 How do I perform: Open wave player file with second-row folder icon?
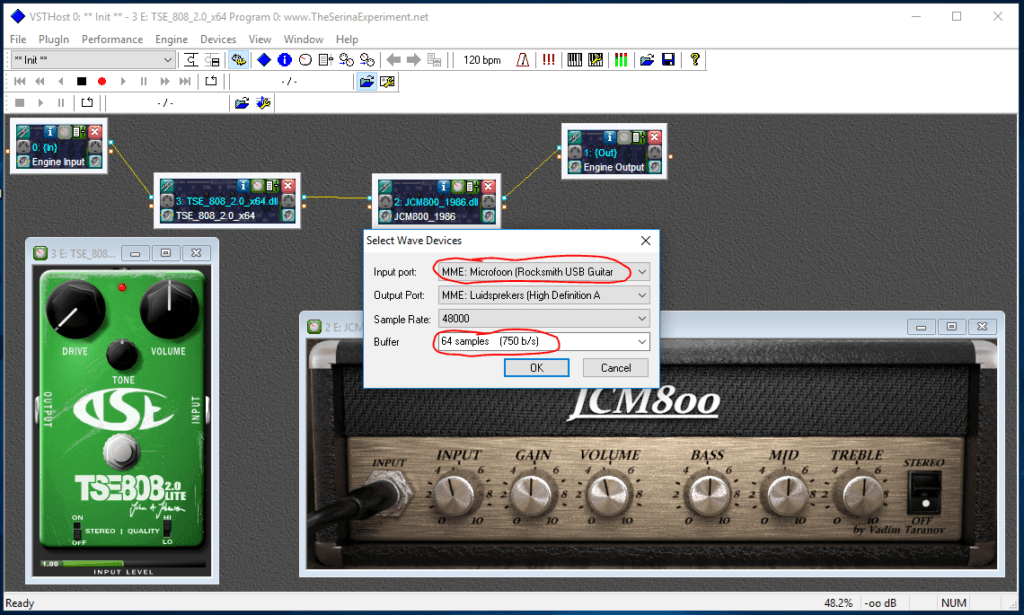pos(366,82)
